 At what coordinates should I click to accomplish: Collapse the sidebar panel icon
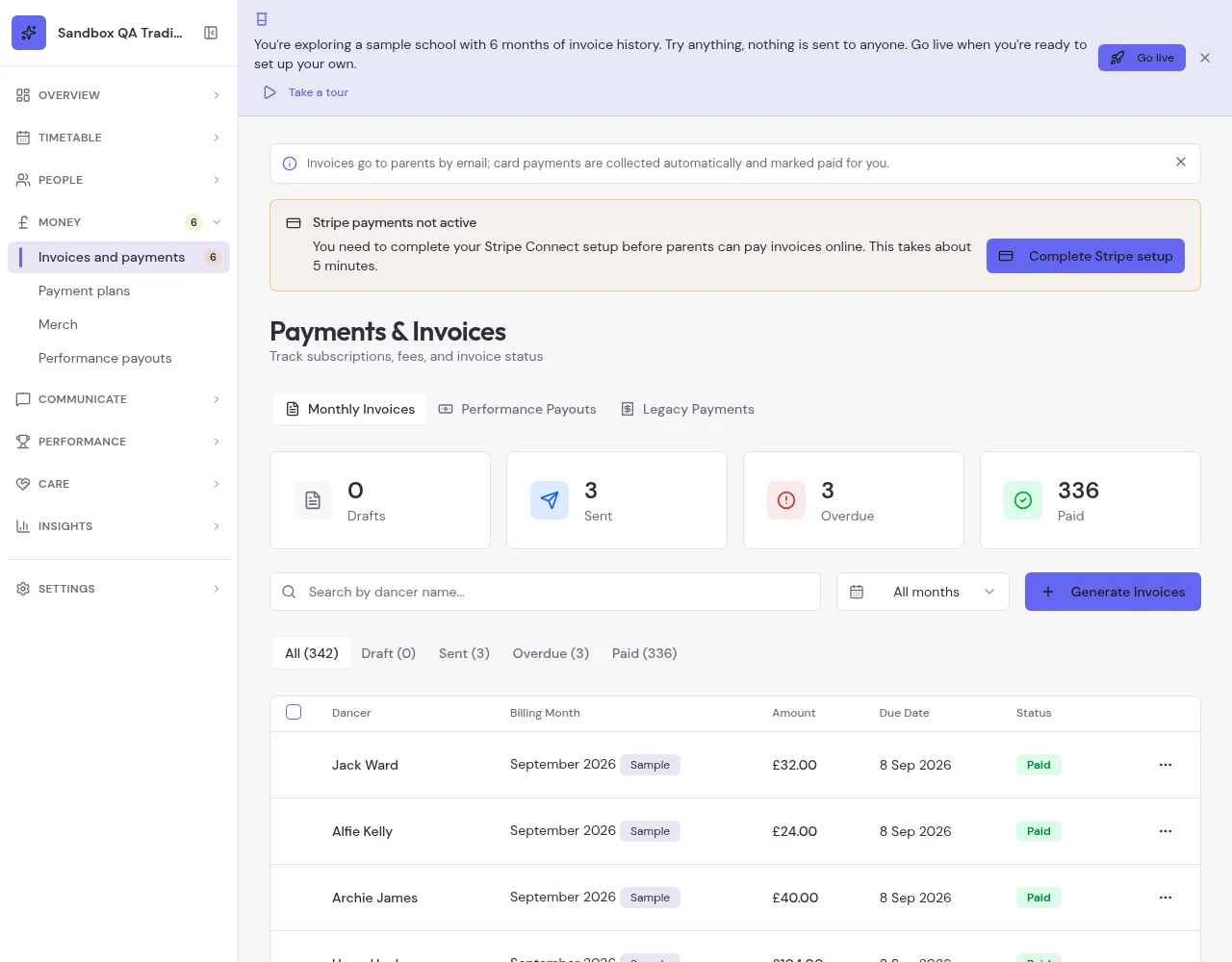tap(211, 33)
